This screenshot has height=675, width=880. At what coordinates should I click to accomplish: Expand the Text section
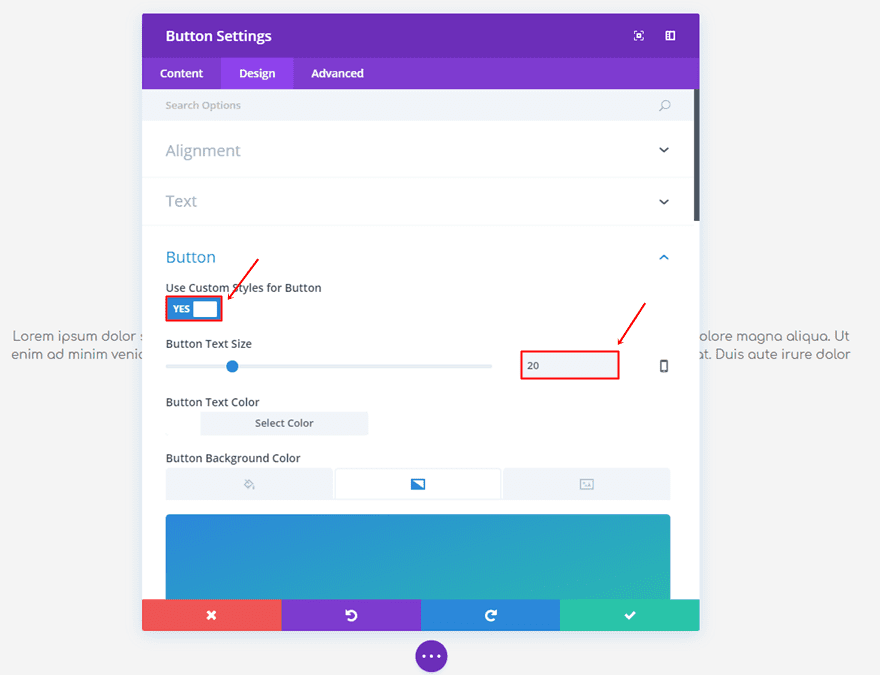click(664, 201)
